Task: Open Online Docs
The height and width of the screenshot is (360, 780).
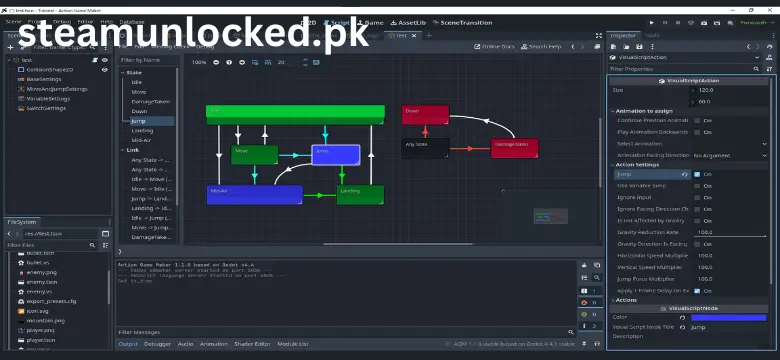Action: [494, 46]
